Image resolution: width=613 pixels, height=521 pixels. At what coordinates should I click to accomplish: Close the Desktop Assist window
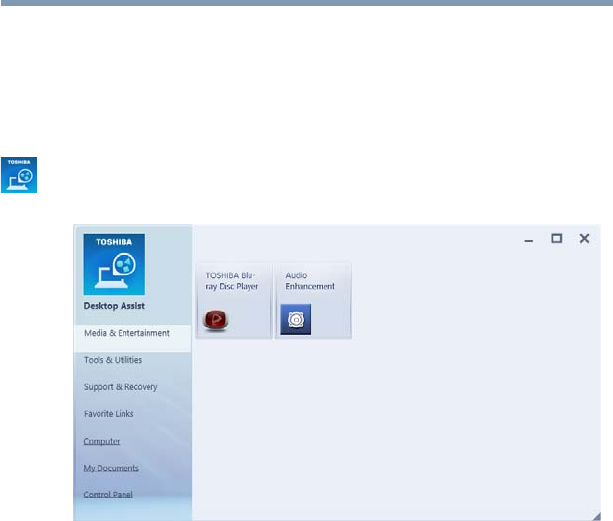[x=584, y=238]
